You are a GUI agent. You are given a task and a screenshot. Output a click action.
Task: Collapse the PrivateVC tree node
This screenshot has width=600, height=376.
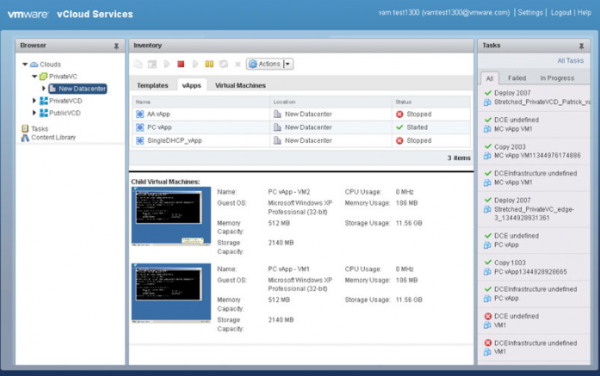(34, 77)
